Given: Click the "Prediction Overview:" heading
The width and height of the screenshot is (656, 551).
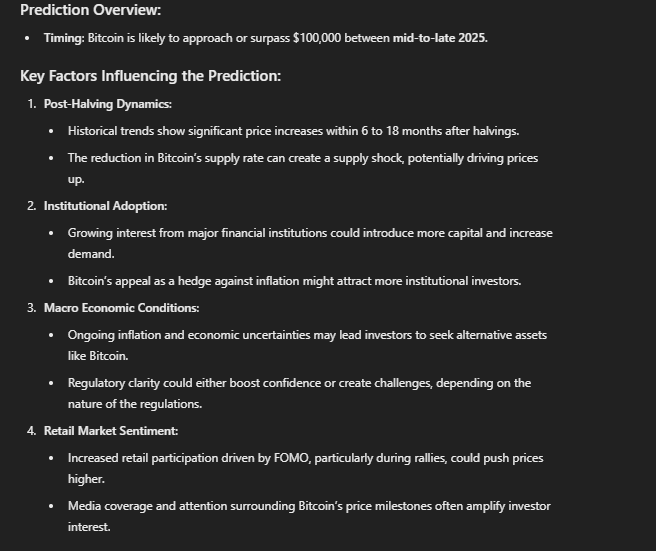Looking at the screenshot, I should pyautogui.click(x=90, y=10).
